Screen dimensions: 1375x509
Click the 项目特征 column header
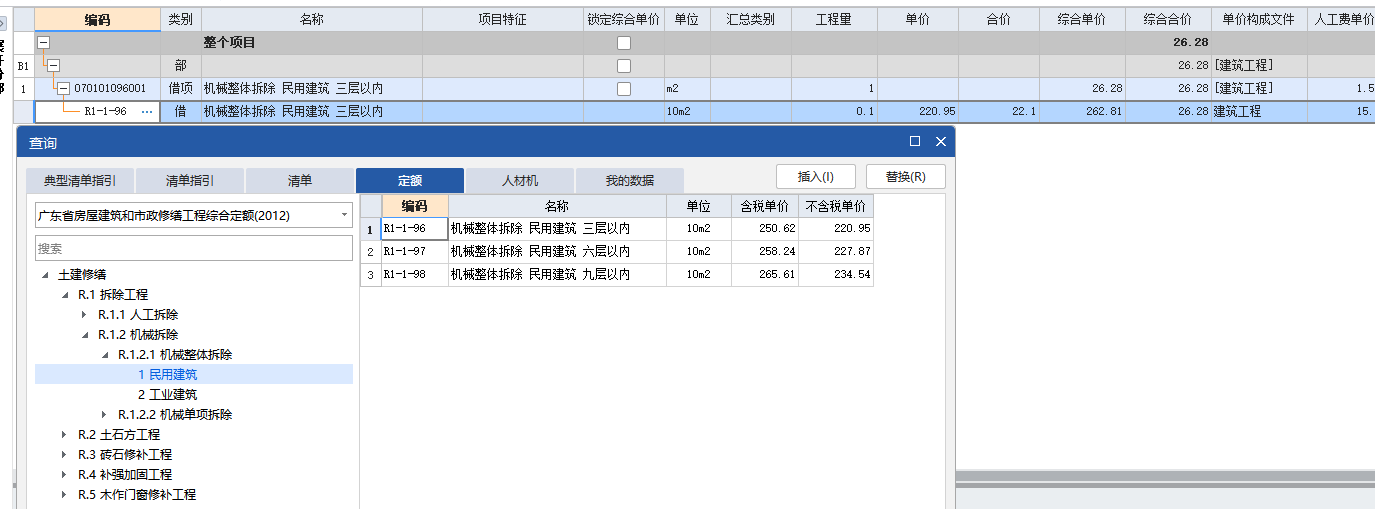point(503,19)
